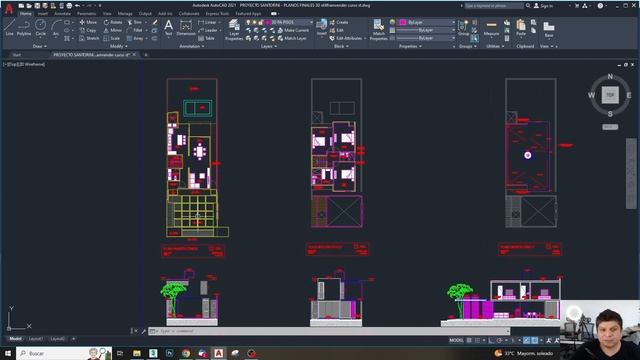Viewport: 640px width, 360px height.
Task: Click the Trim tool
Action: [135, 22]
